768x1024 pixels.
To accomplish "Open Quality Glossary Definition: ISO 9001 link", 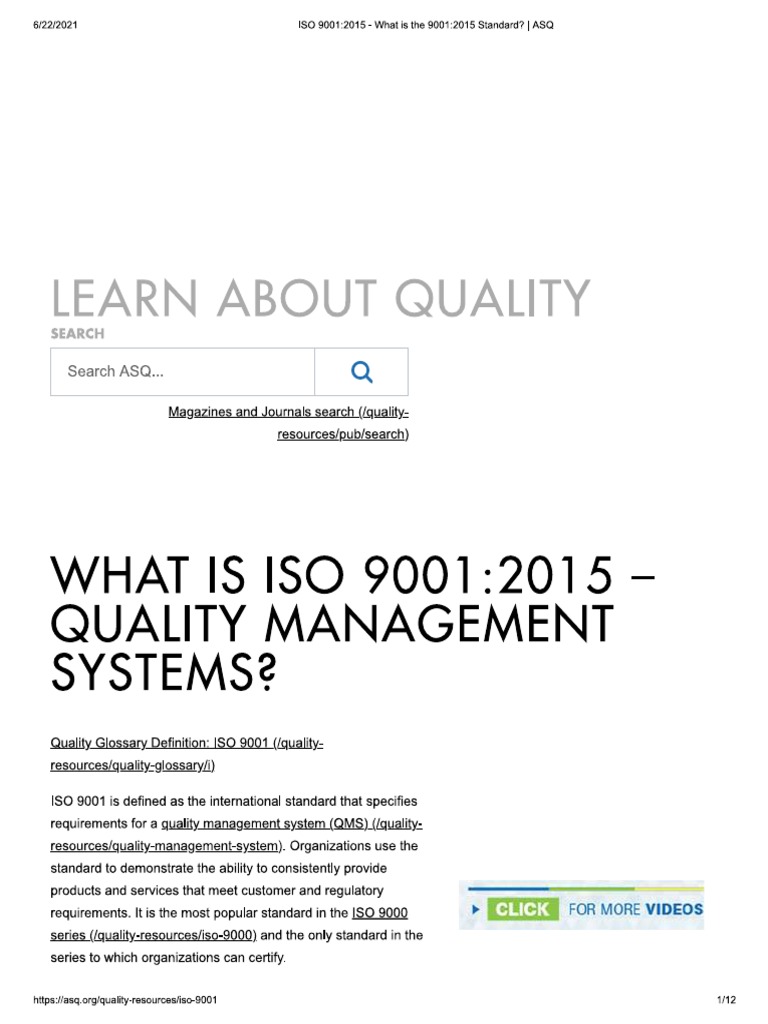I will coord(187,754).
